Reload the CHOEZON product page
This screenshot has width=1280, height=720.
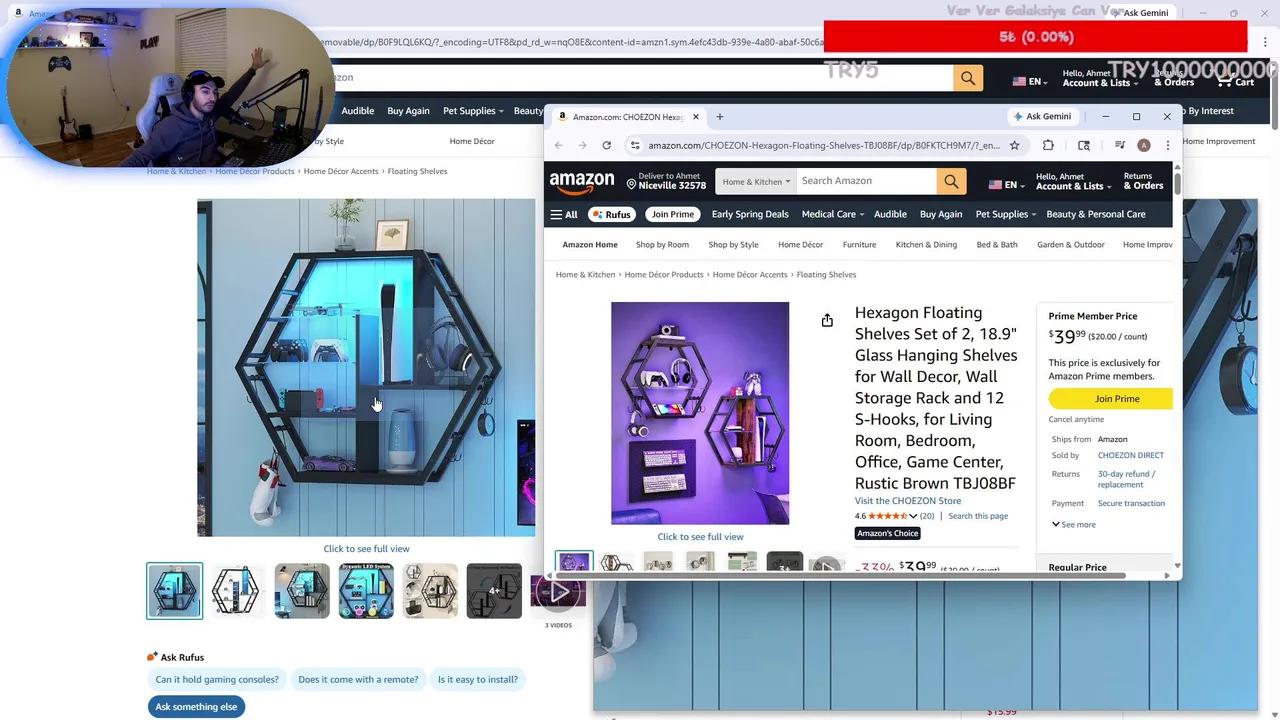[x=606, y=145]
